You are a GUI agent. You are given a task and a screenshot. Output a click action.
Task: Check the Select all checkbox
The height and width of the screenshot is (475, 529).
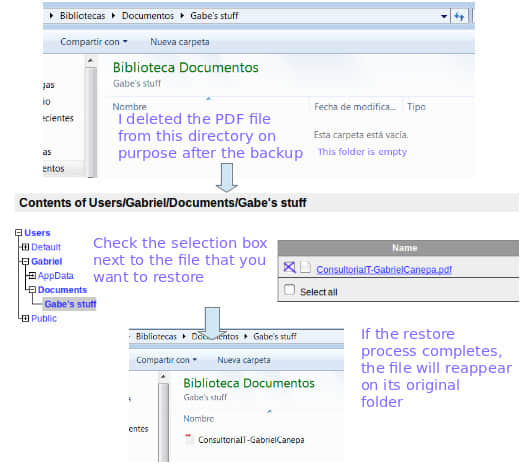click(289, 290)
